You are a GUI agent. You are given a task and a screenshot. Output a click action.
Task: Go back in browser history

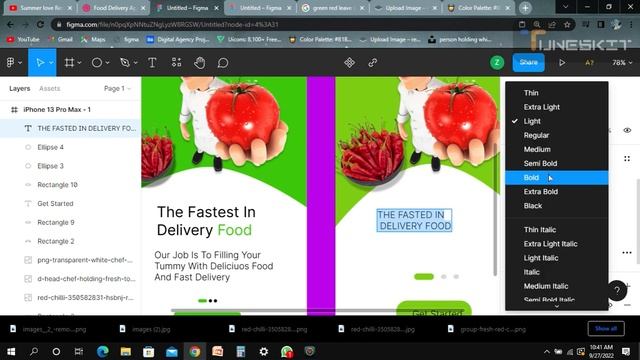[x=10, y=24]
